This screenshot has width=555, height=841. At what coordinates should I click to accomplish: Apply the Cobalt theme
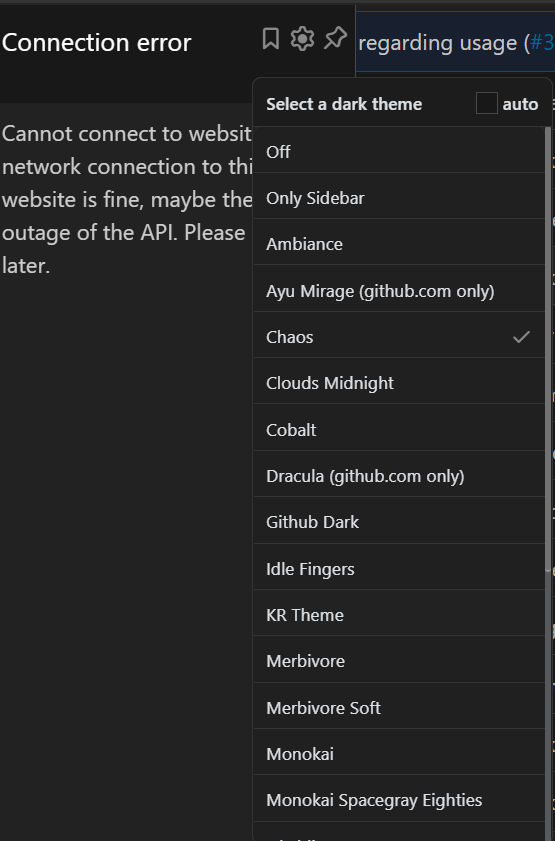(399, 430)
